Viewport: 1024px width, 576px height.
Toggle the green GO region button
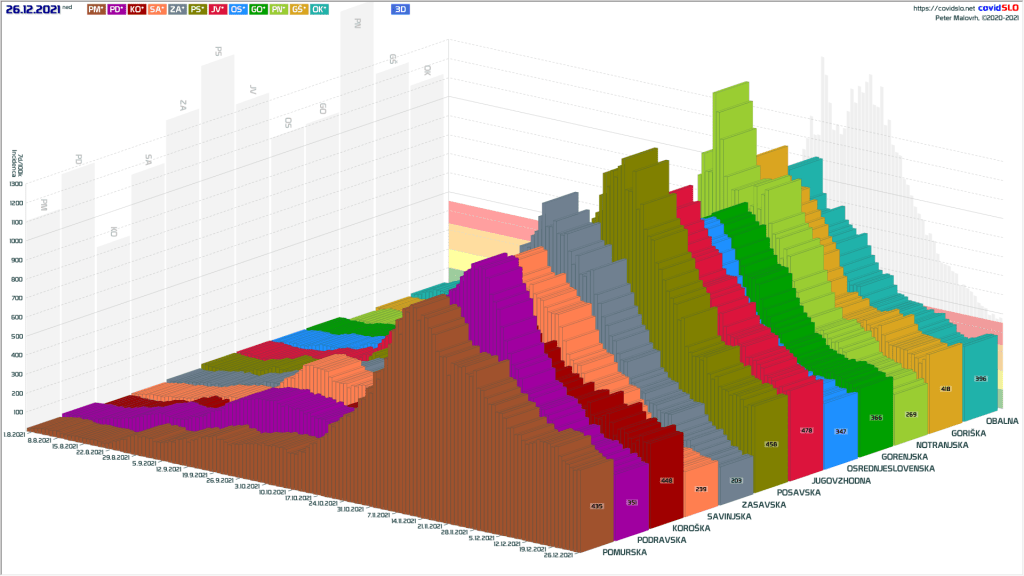point(259,9)
